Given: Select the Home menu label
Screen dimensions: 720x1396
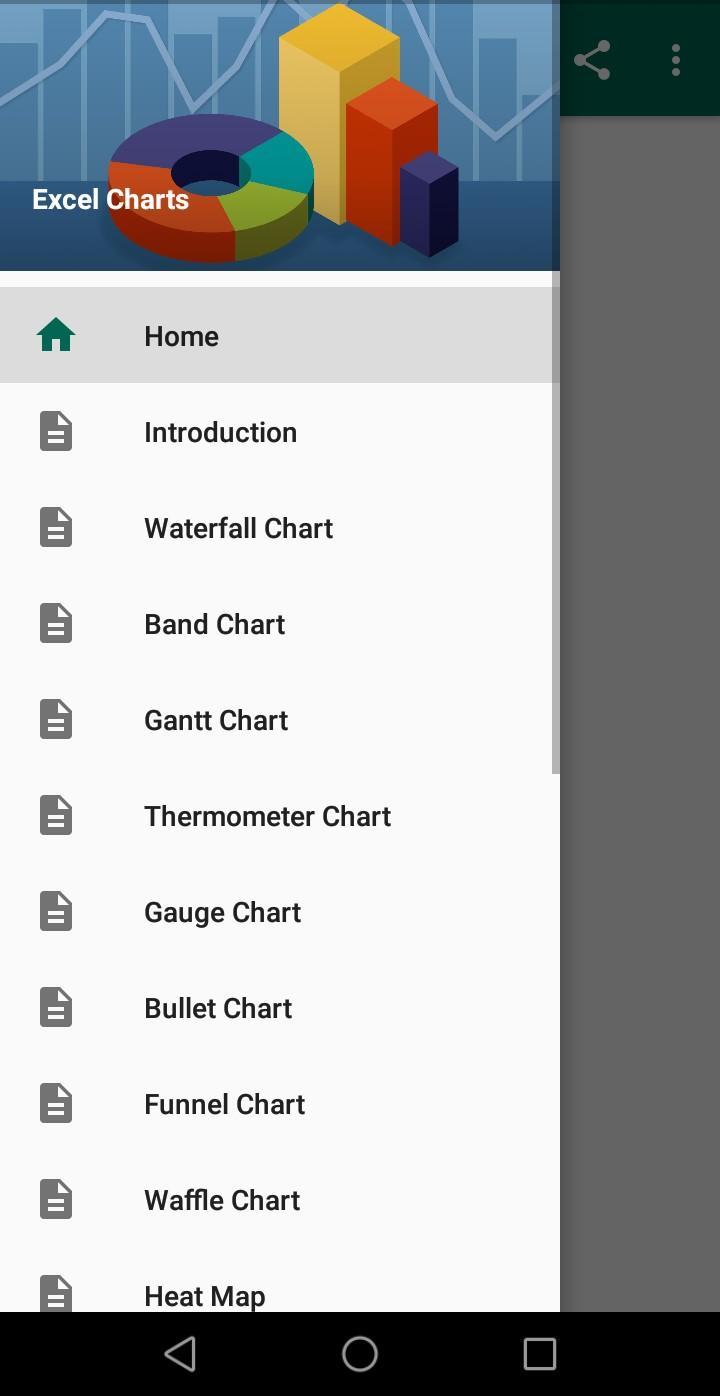Looking at the screenshot, I should point(181,336).
